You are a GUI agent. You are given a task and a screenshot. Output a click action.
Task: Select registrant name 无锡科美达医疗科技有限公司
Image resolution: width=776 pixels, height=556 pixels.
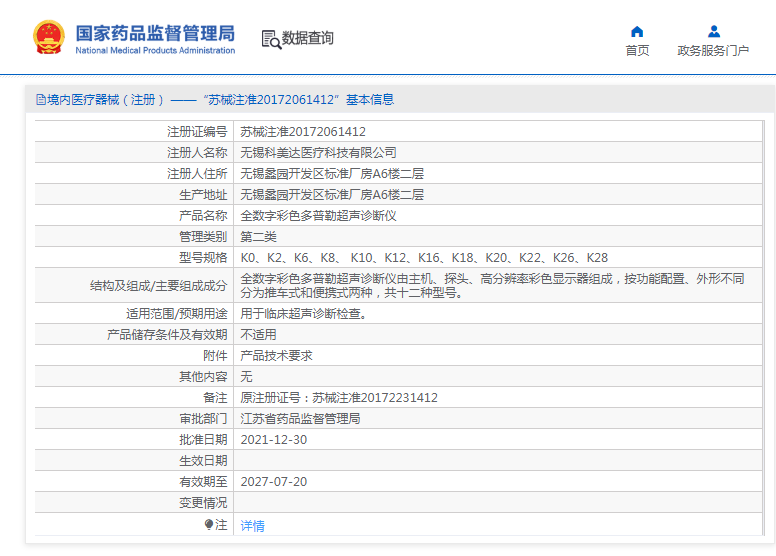tap(318, 153)
